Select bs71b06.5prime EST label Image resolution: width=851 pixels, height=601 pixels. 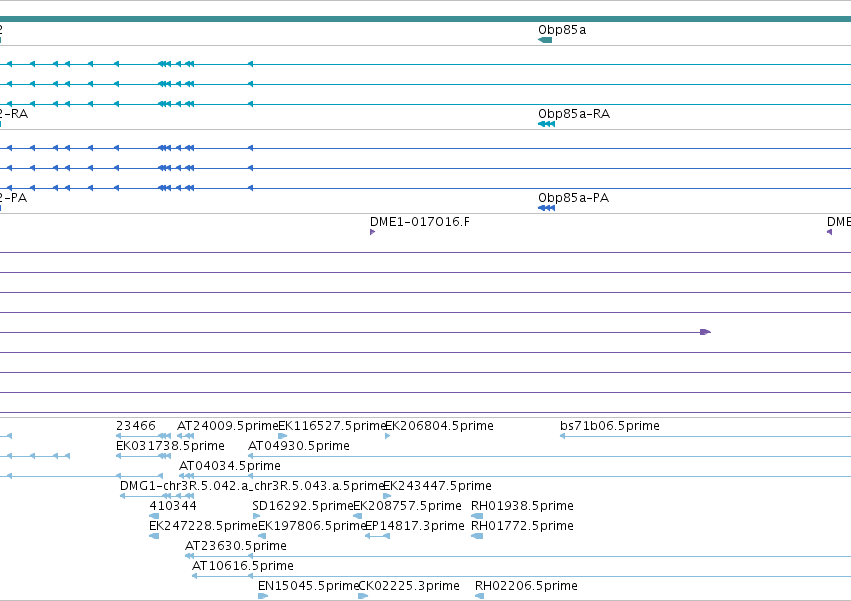609,426
